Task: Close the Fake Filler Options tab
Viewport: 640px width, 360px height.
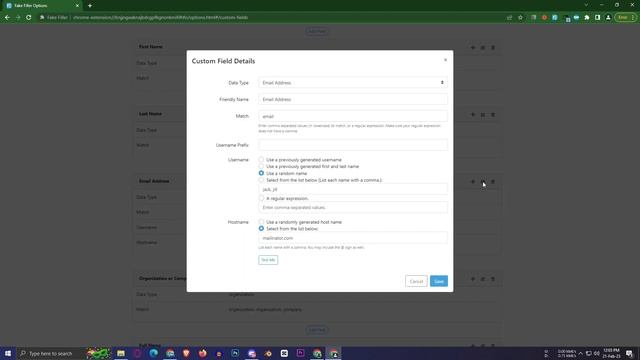Action: pyautogui.click(x=77, y=6)
